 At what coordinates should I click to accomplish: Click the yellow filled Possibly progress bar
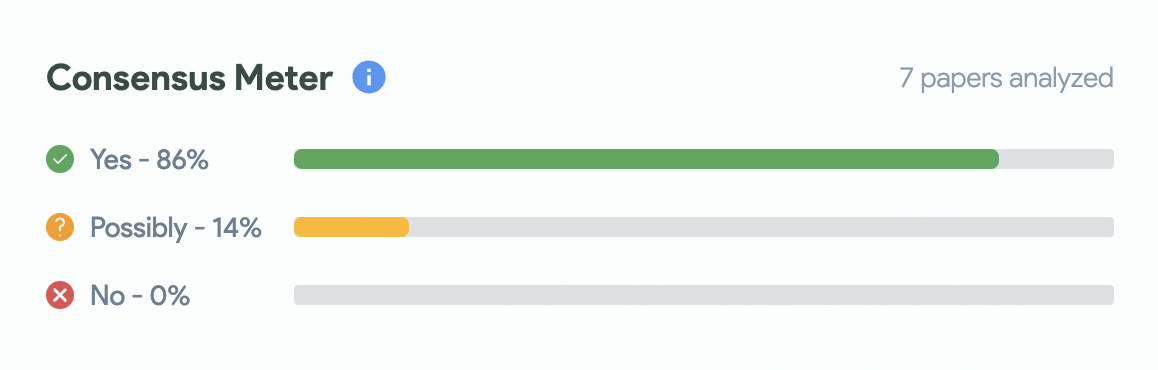click(352, 227)
